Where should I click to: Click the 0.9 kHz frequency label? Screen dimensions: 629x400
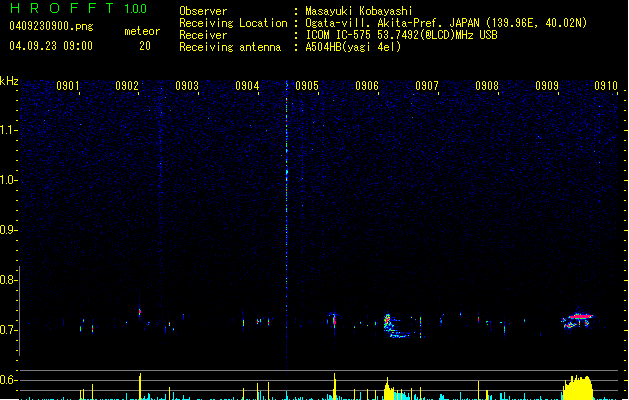pyautogui.click(x=9, y=230)
